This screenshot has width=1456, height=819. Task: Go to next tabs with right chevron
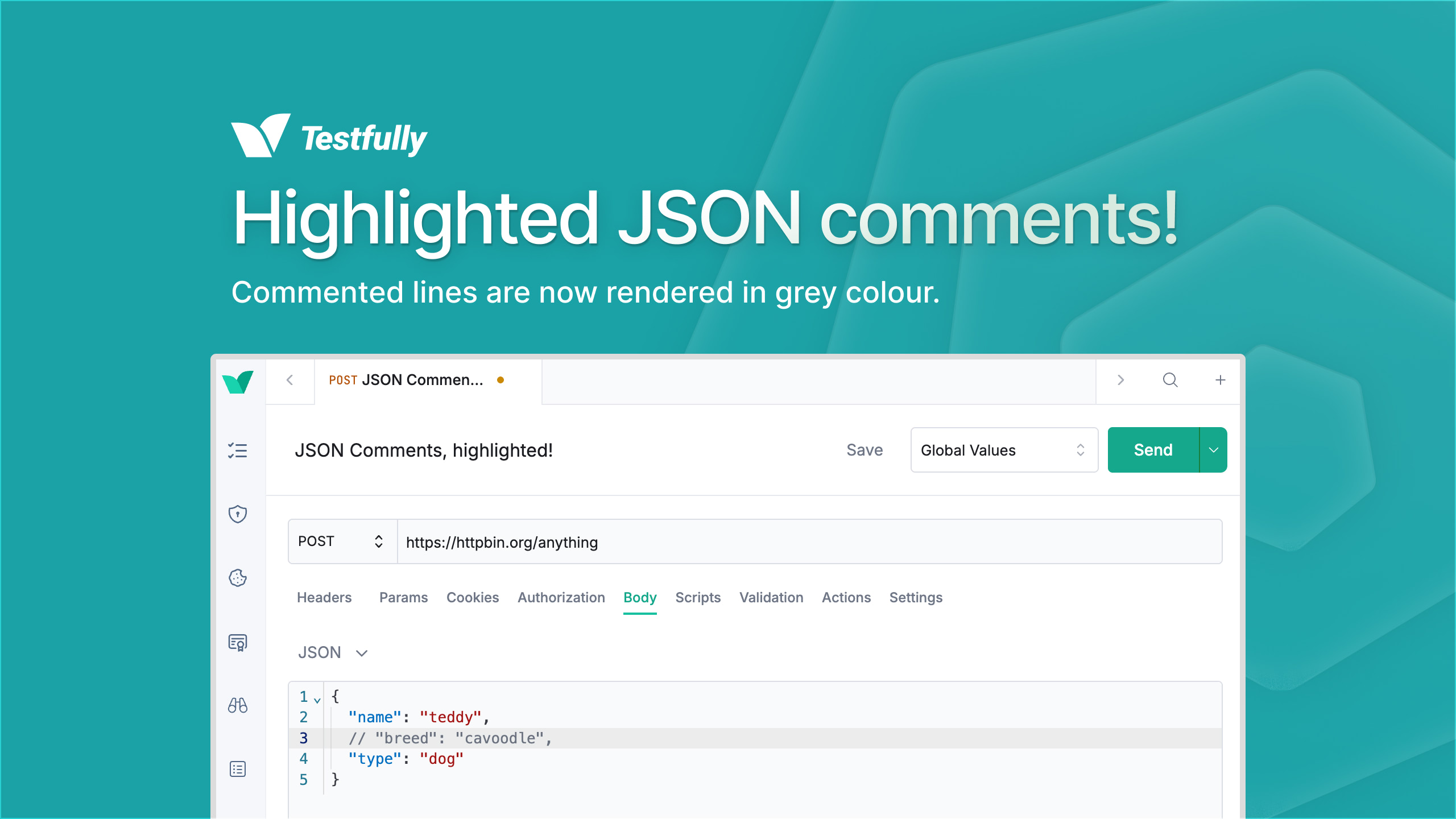(x=1120, y=380)
